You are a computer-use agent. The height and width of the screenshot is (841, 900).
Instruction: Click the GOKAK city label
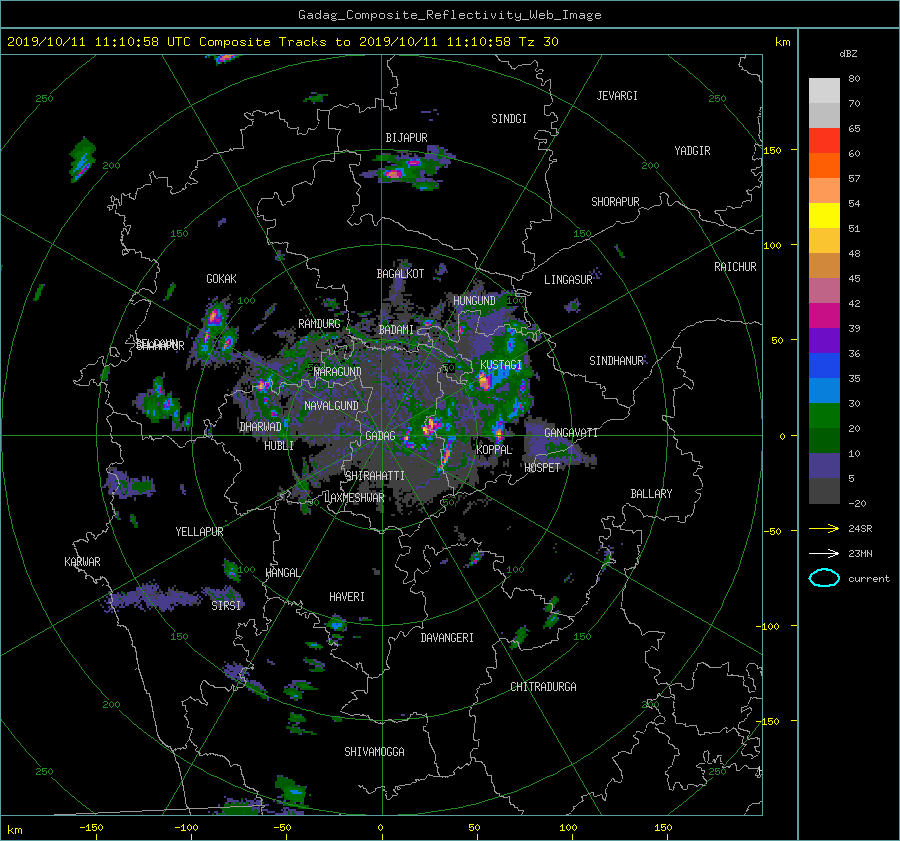coord(221,279)
